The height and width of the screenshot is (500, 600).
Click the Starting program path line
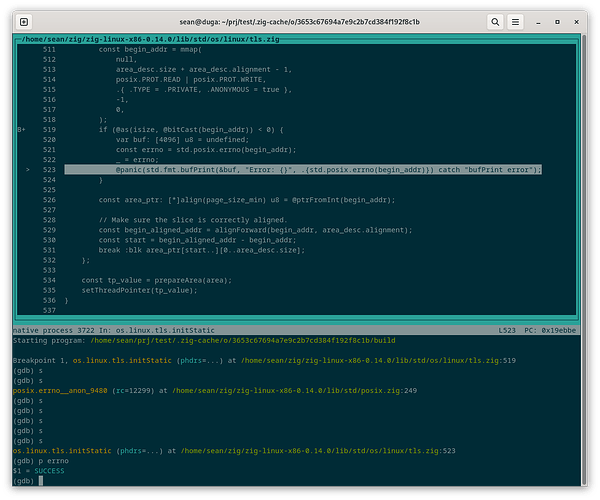204,340
